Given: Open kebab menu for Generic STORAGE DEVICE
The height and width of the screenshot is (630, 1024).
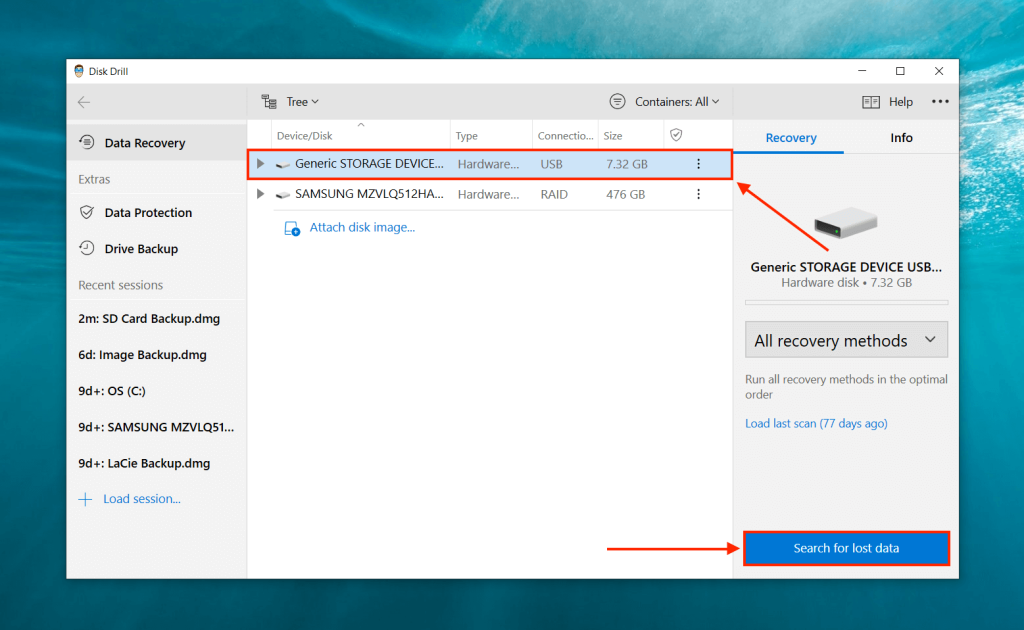Looking at the screenshot, I should (x=698, y=163).
